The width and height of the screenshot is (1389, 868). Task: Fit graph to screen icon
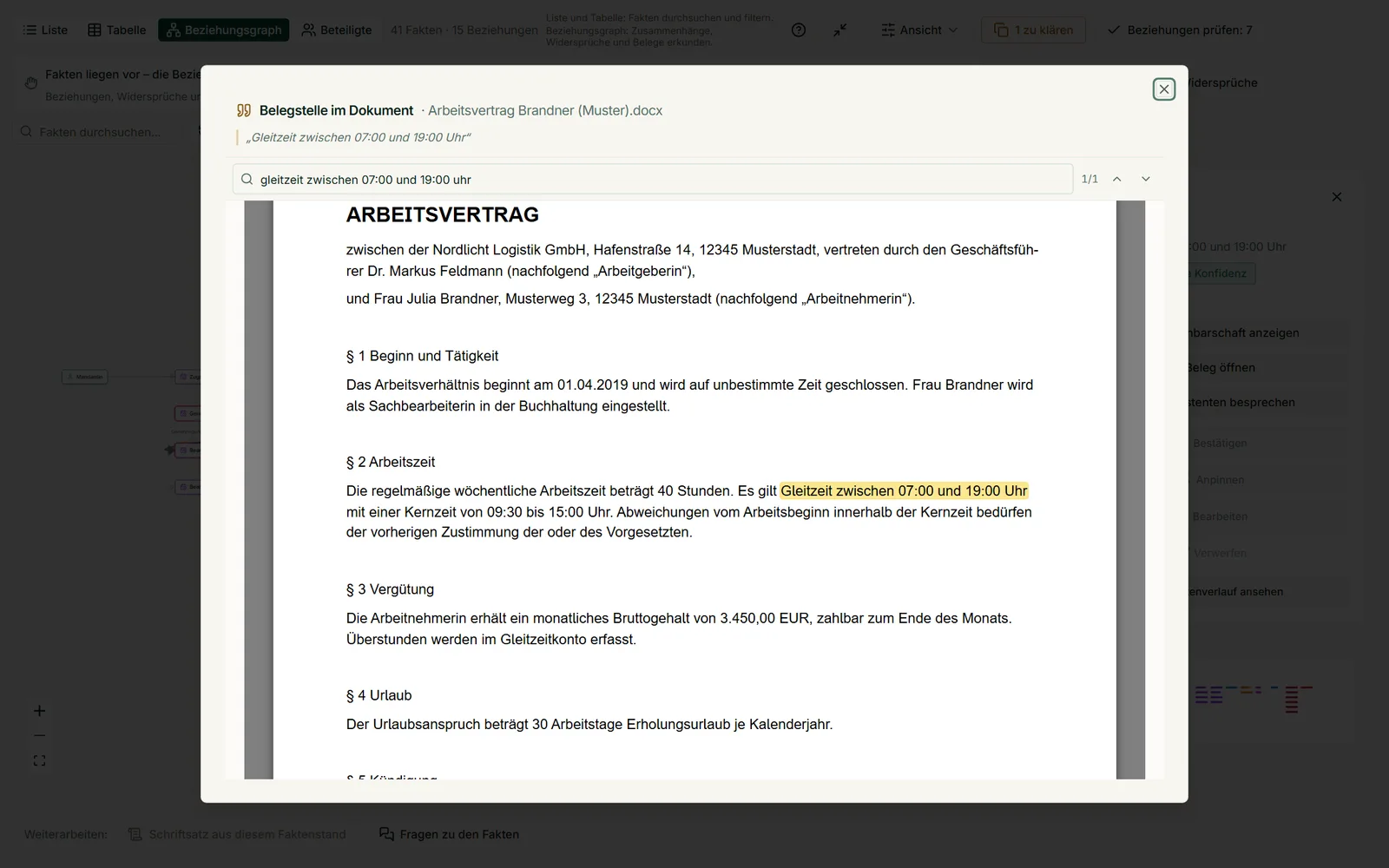[39, 760]
